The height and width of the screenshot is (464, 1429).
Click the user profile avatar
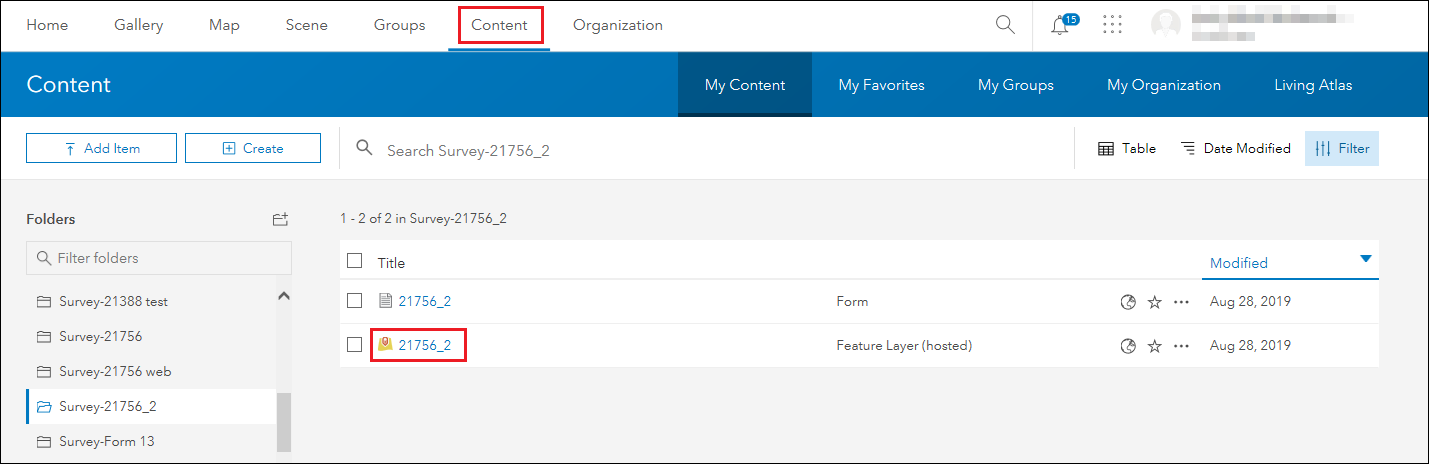pyautogui.click(x=1168, y=26)
